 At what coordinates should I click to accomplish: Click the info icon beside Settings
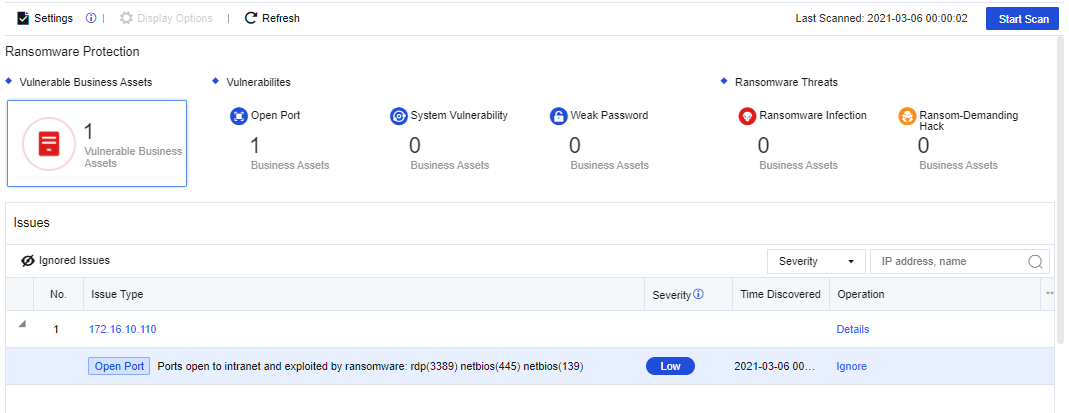point(91,18)
